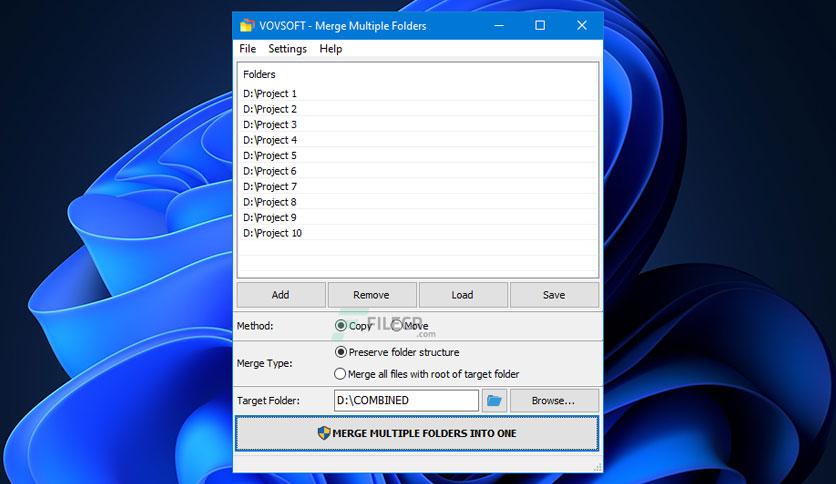Select the Copy method radio button
This screenshot has height=484, width=836.
341,325
